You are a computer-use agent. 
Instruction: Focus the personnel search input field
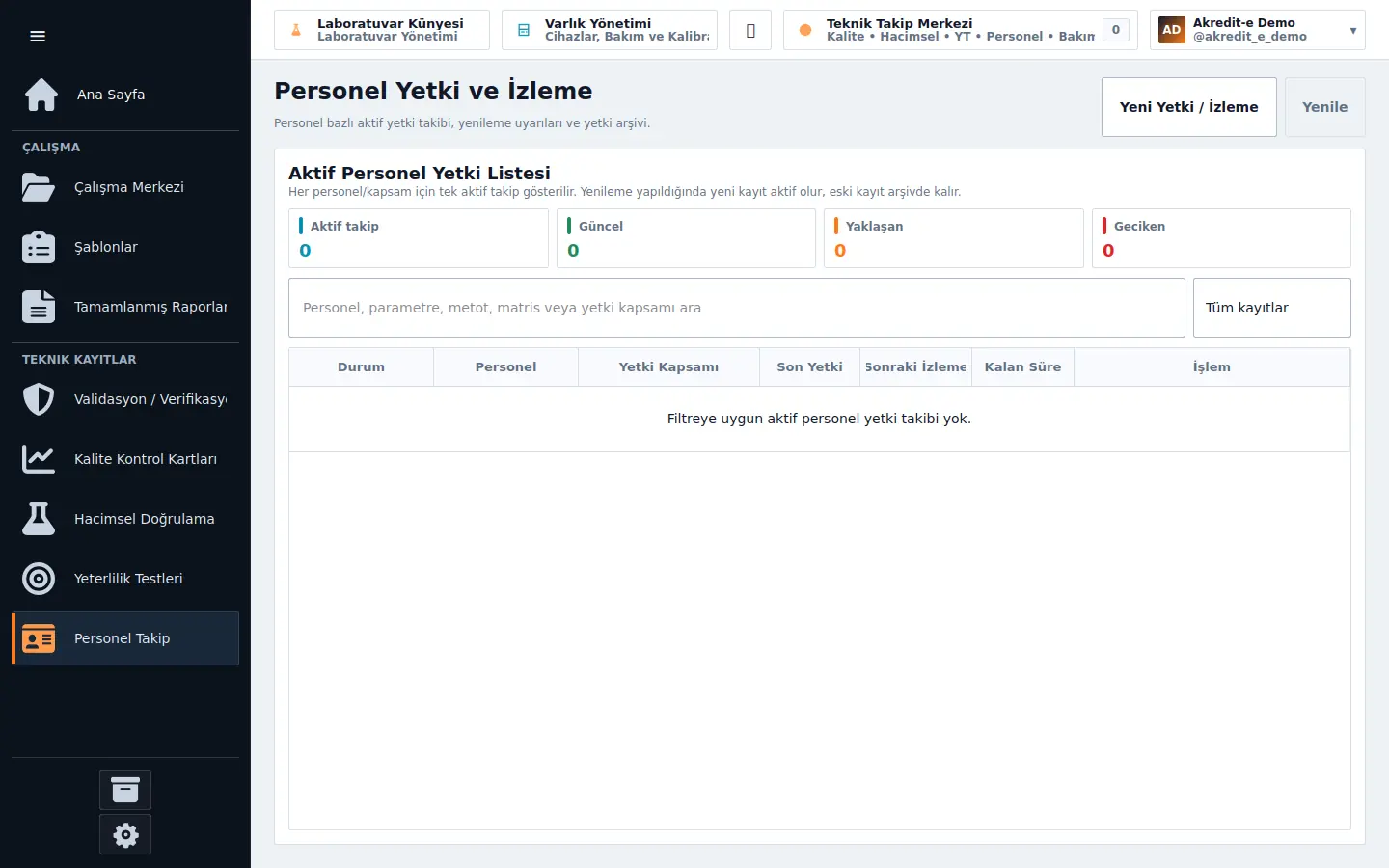737,308
